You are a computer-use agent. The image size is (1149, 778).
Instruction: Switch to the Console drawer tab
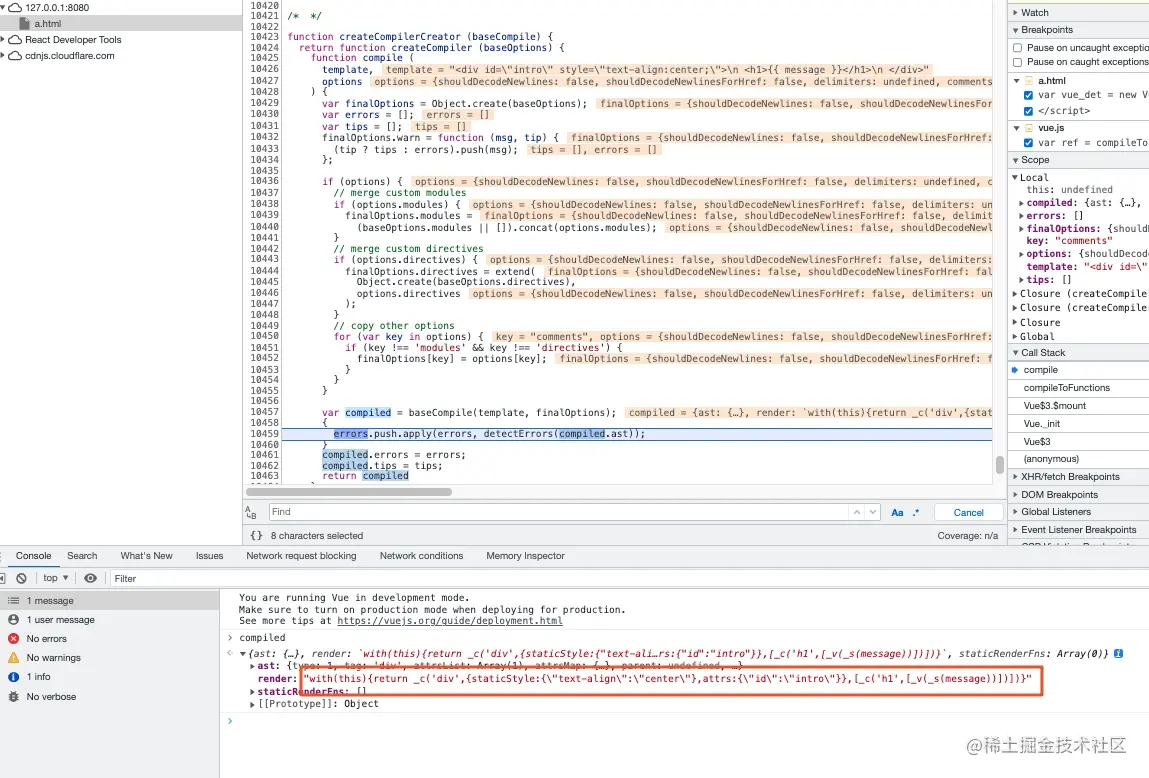point(34,556)
